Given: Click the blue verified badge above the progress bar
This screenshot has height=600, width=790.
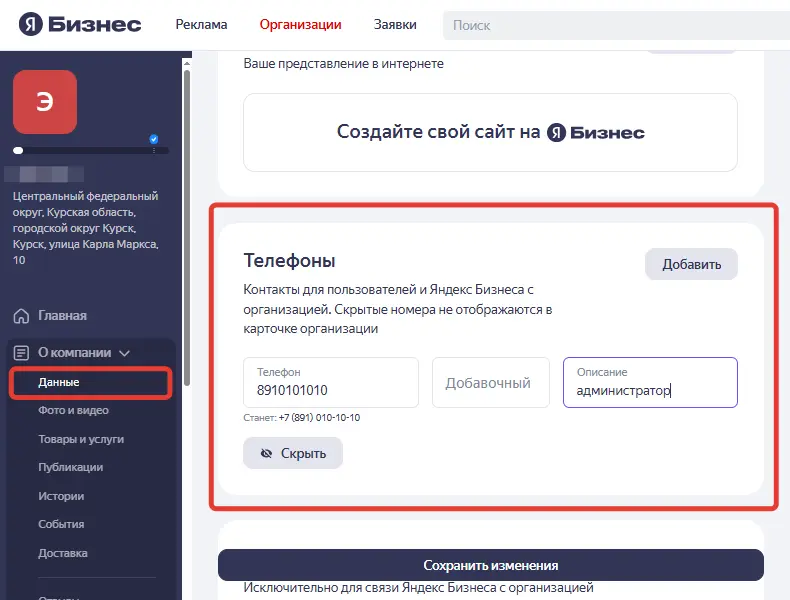Looking at the screenshot, I should coord(154,139).
